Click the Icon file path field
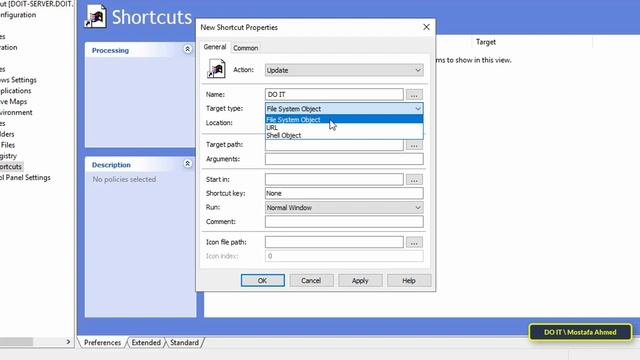Viewport: 640px width, 360px height. (x=334, y=242)
